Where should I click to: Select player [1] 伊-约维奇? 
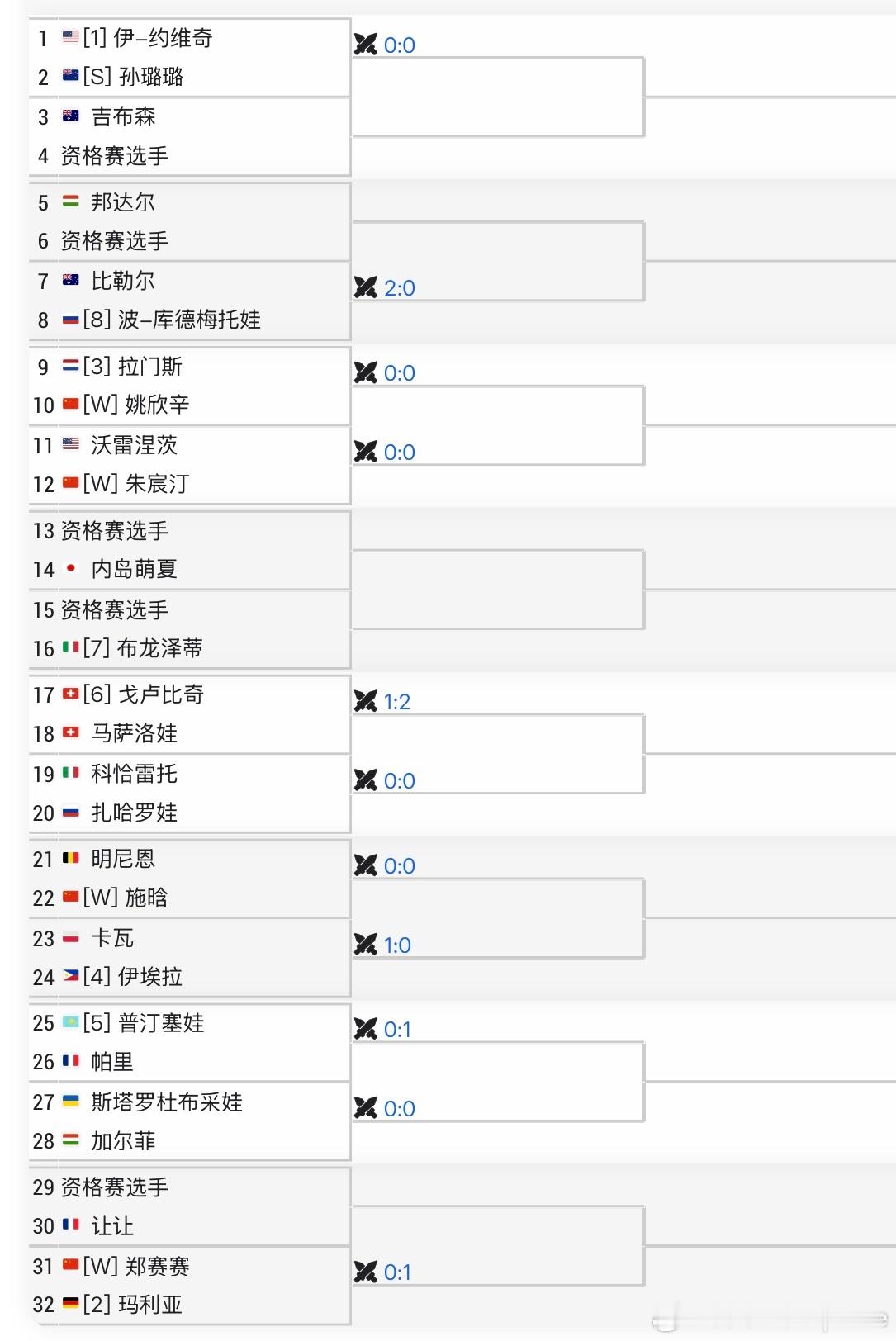click(x=148, y=38)
